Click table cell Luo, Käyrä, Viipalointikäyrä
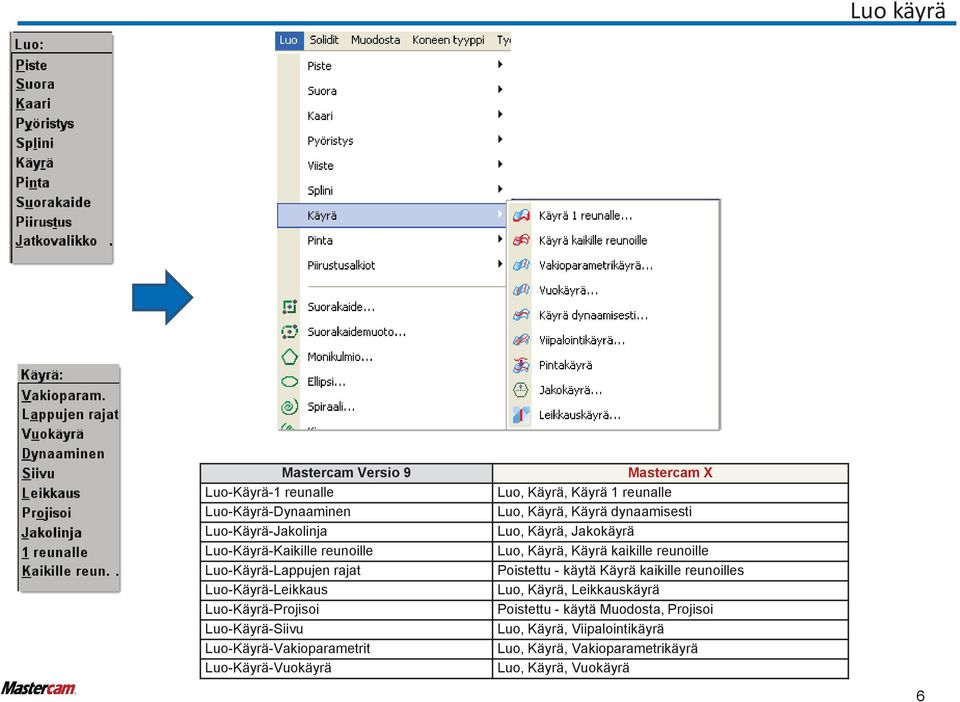Viewport: 960px width, 702px height. pyautogui.click(x=670, y=629)
